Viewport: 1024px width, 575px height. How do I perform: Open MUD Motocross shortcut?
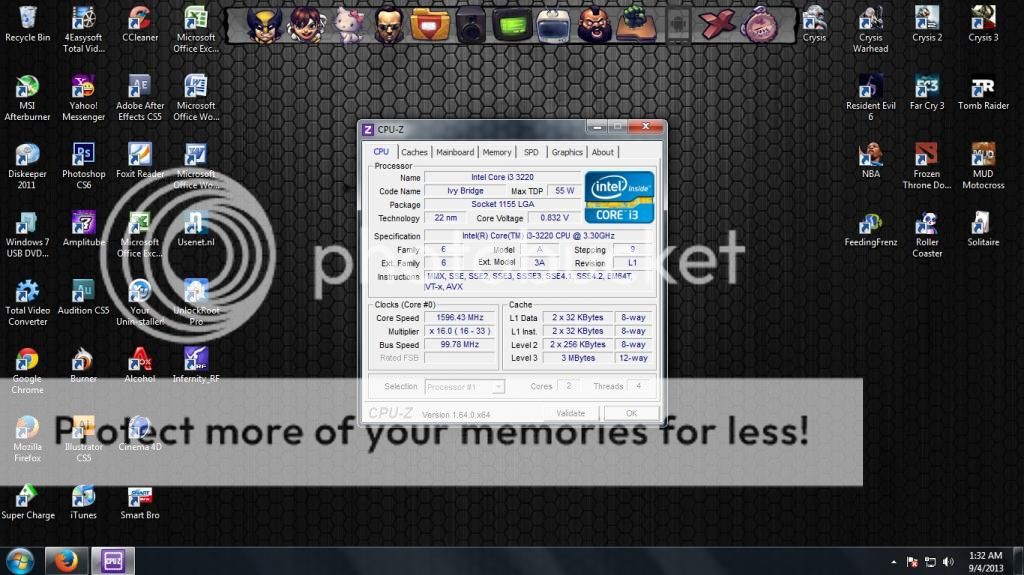pyautogui.click(x=983, y=166)
